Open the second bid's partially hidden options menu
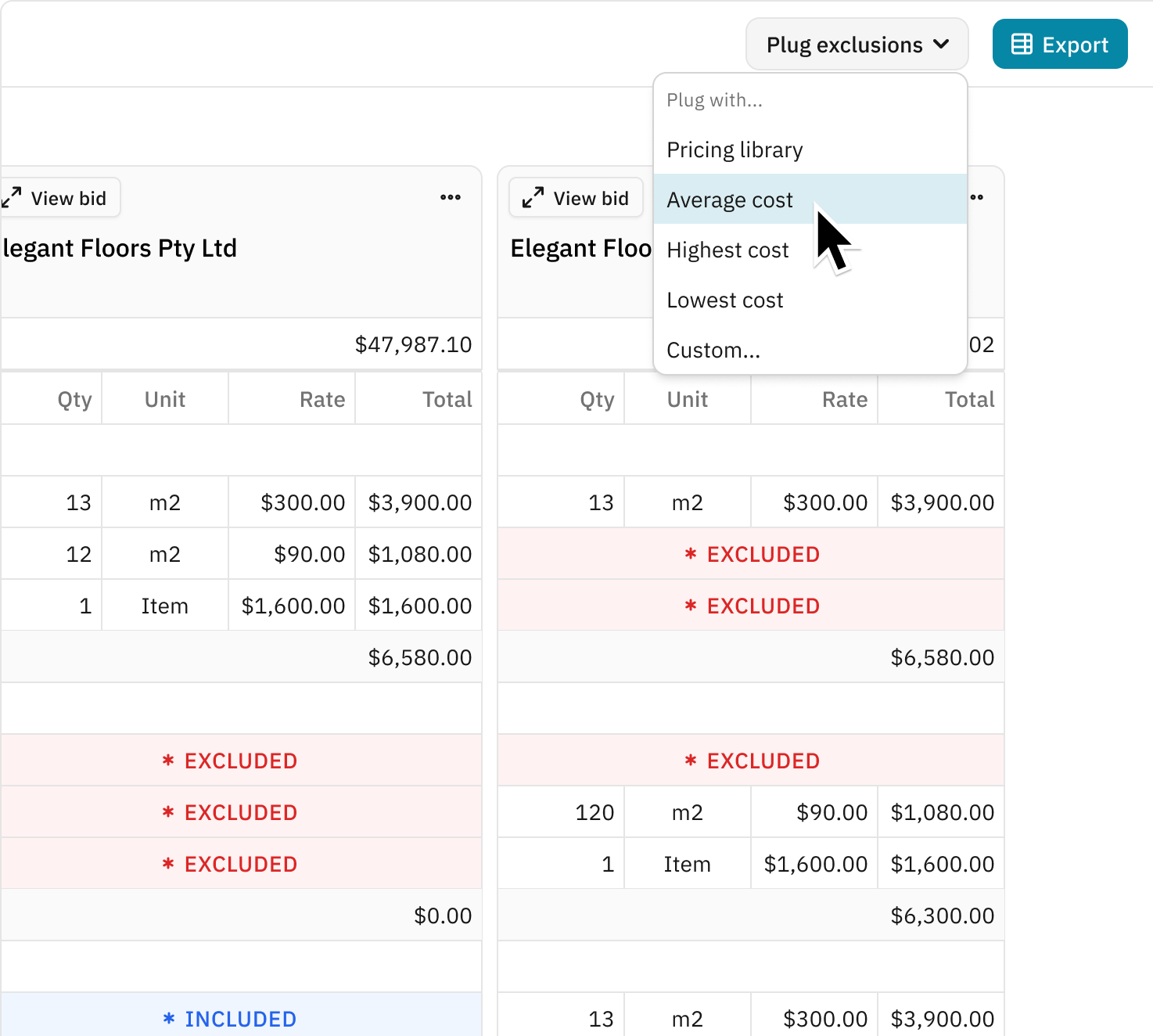The width and height of the screenshot is (1153, 1036). click(x=977, y=197)
